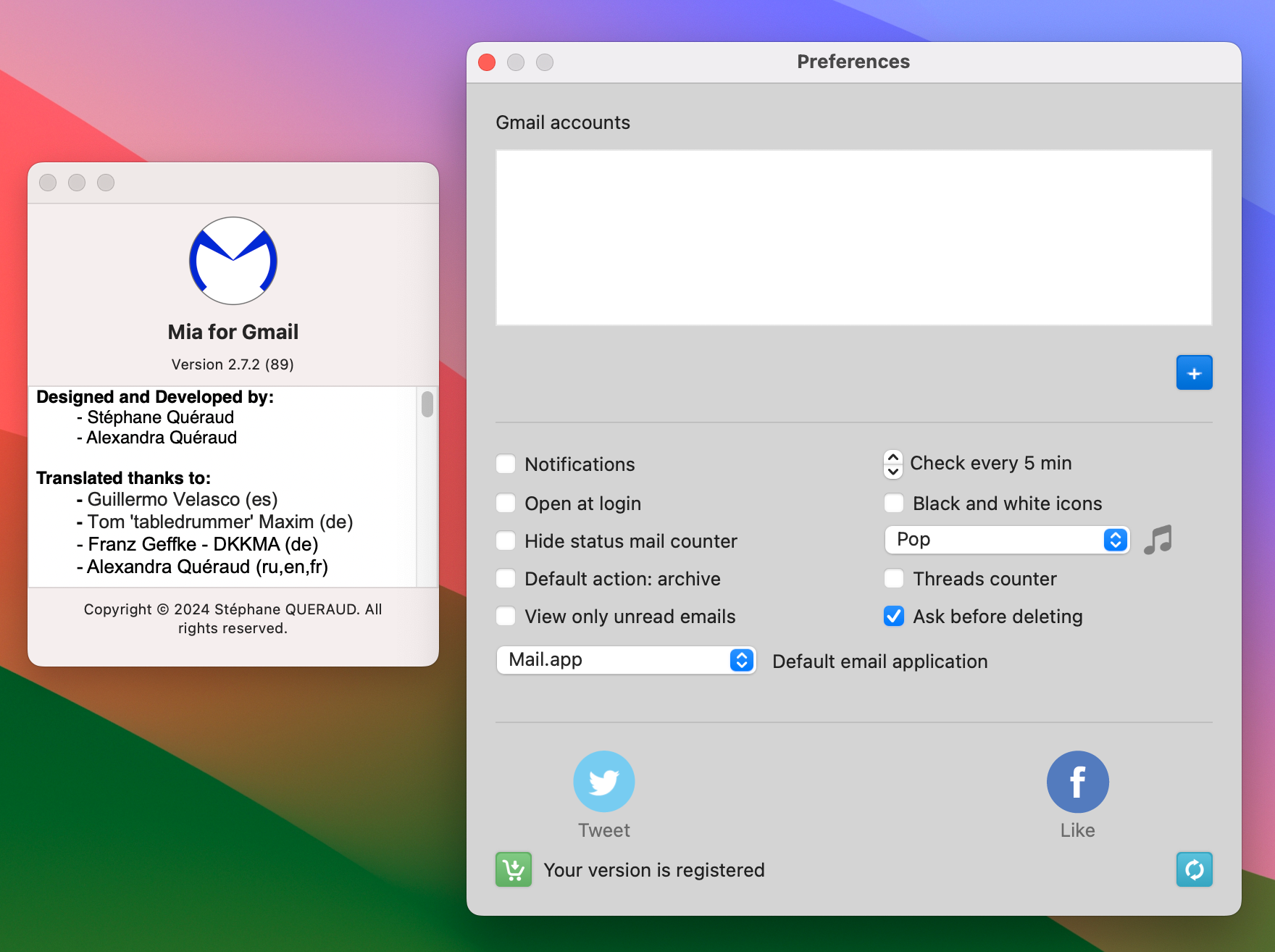This screenshot has height=952, width=1275.
Task: Click 'Alexandra Quéraud (ru,en,fr)' credit line
Action: pos(207,567)
